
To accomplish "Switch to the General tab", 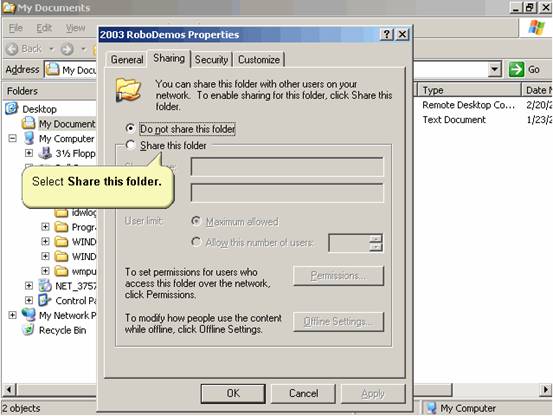I will pos(127,60).
